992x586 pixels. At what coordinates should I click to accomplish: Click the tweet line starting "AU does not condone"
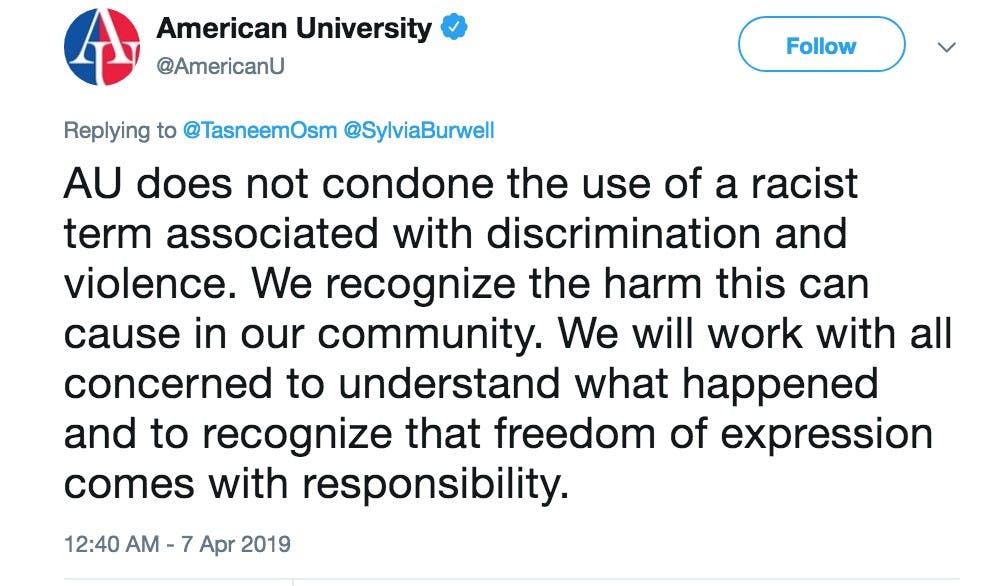(x=461, y=184)
